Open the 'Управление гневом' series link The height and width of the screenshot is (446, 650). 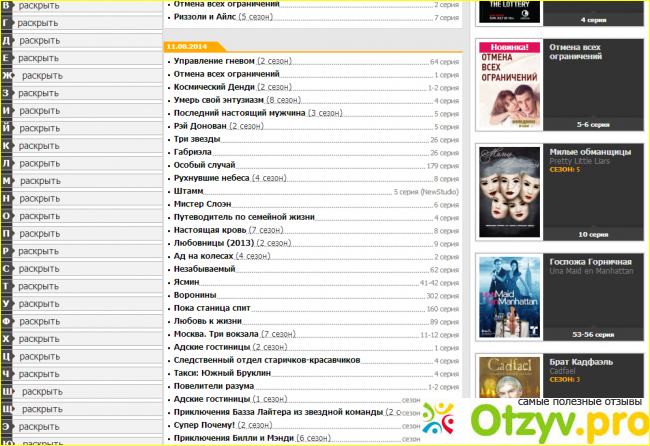pyautogui.click(x=213, y=62)
